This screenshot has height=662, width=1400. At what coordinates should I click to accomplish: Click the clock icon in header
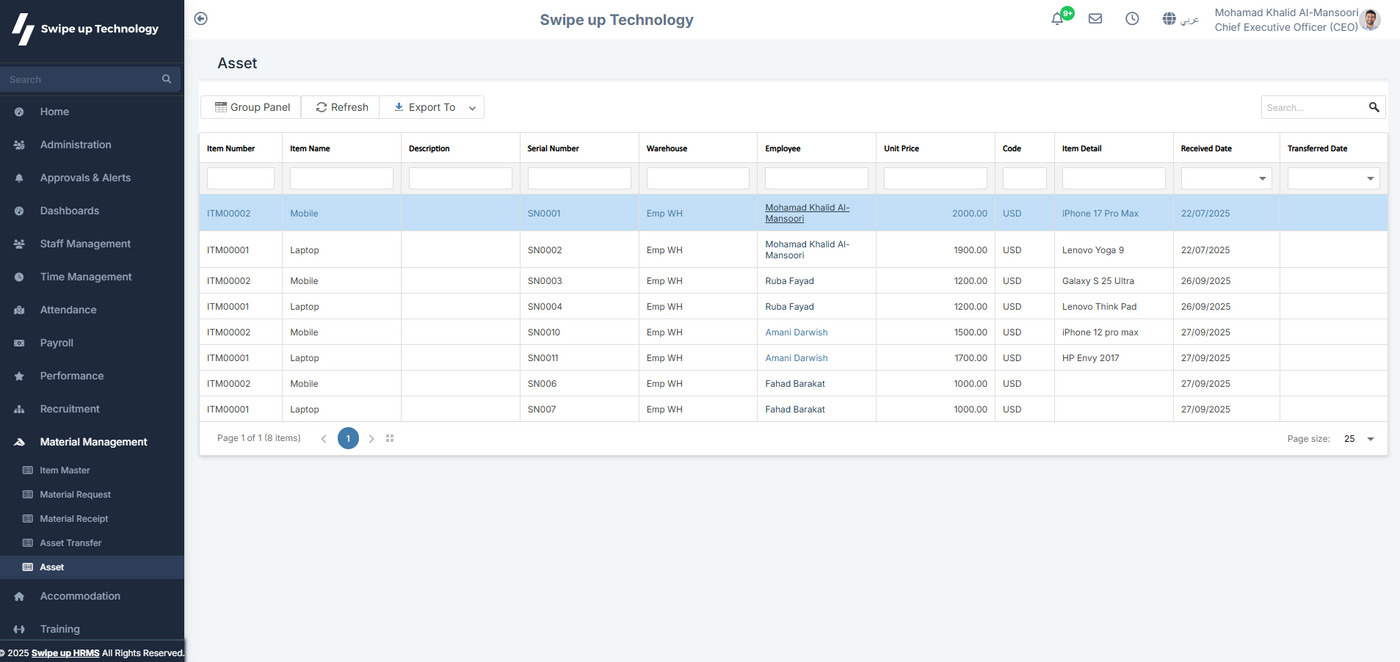(1132, 19)
